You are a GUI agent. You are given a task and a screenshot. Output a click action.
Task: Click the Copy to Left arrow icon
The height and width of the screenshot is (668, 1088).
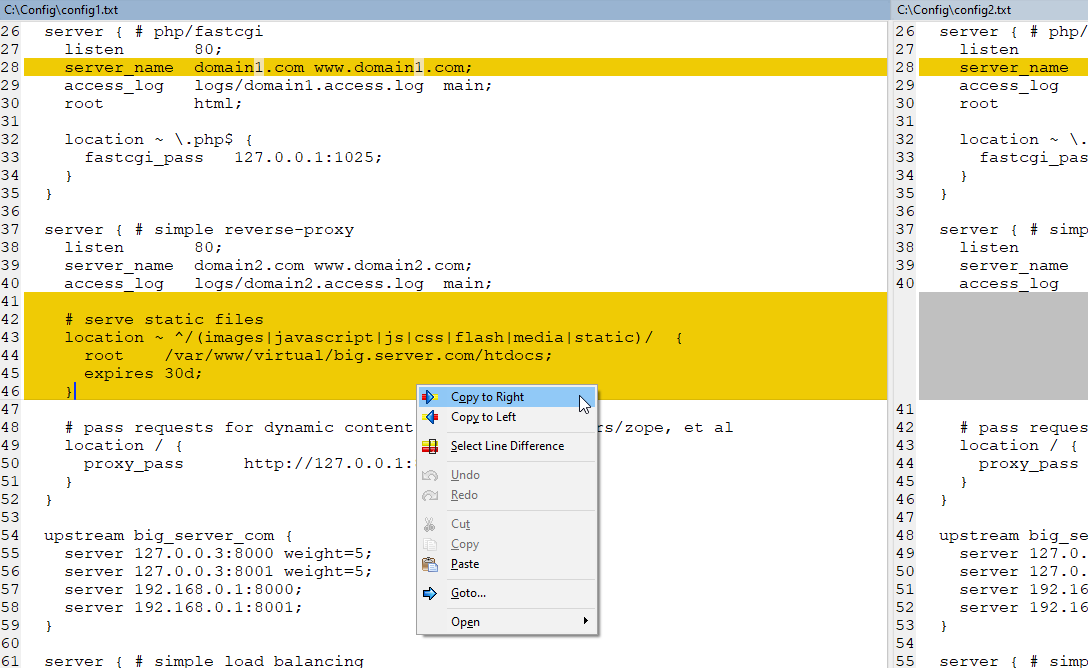click(430, 417)
